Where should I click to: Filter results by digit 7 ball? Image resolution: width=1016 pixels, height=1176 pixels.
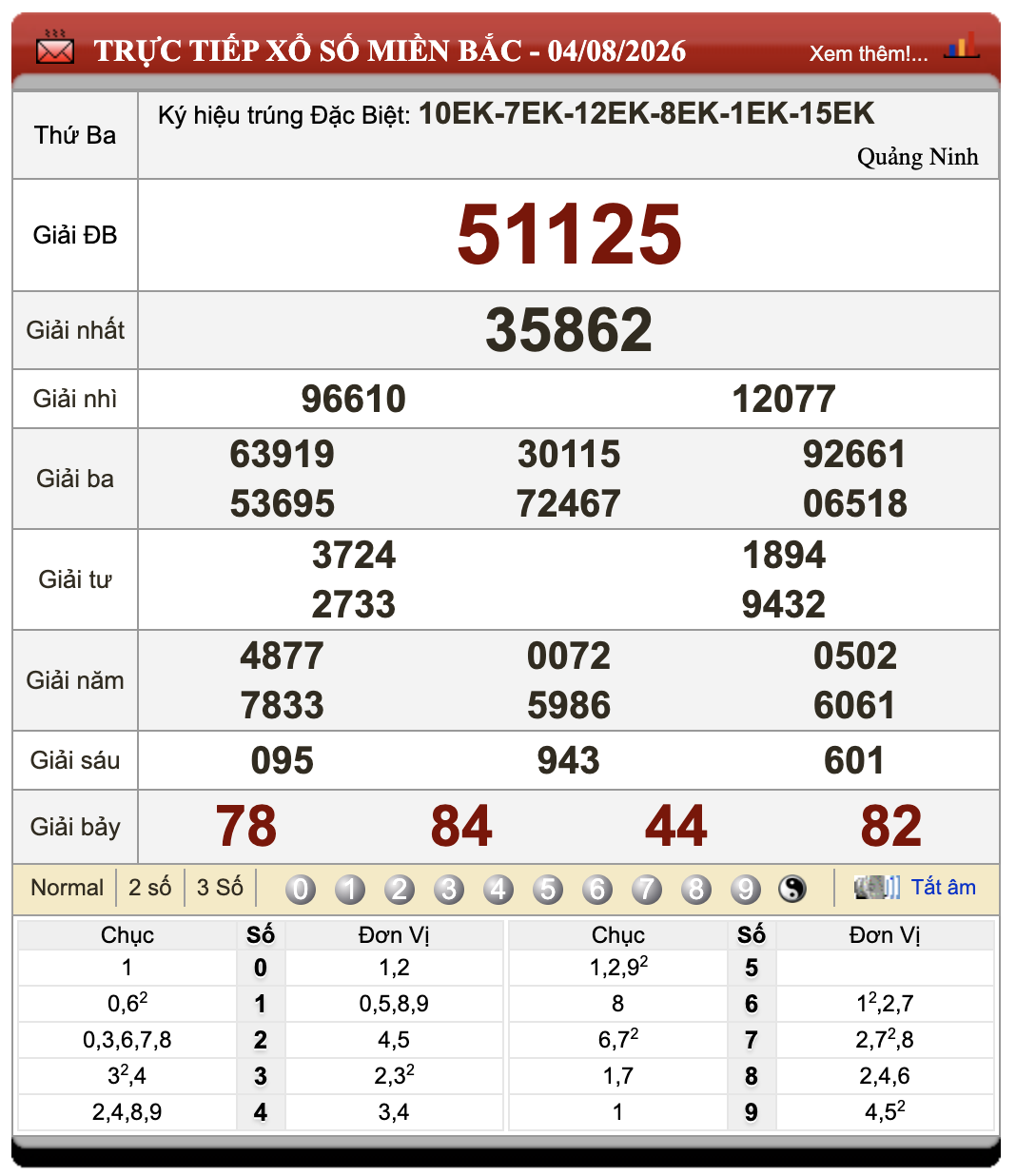click(647, 889)
